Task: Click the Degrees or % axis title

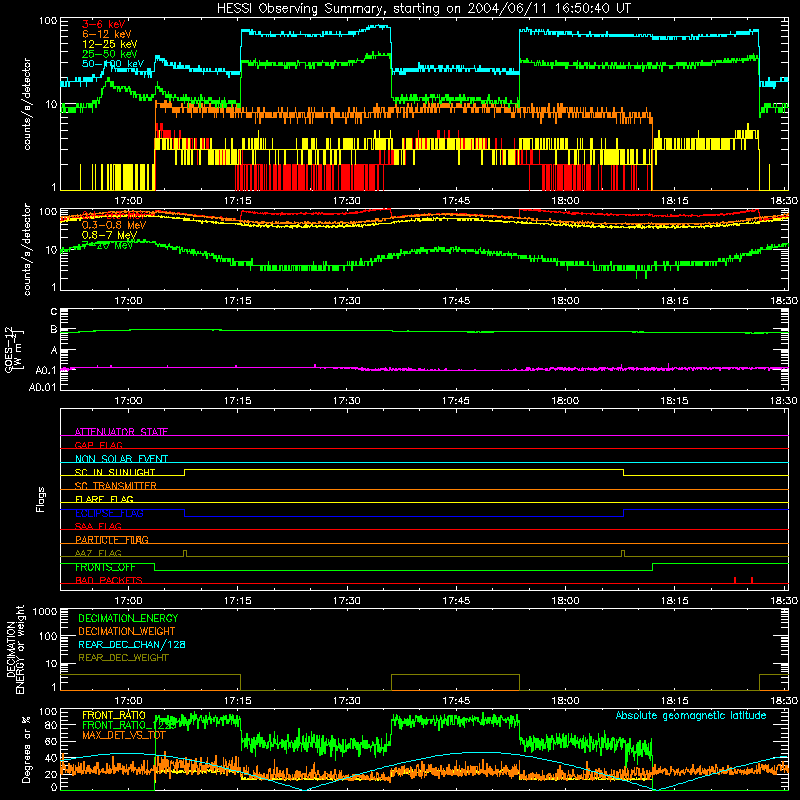Action: point(26,750)
